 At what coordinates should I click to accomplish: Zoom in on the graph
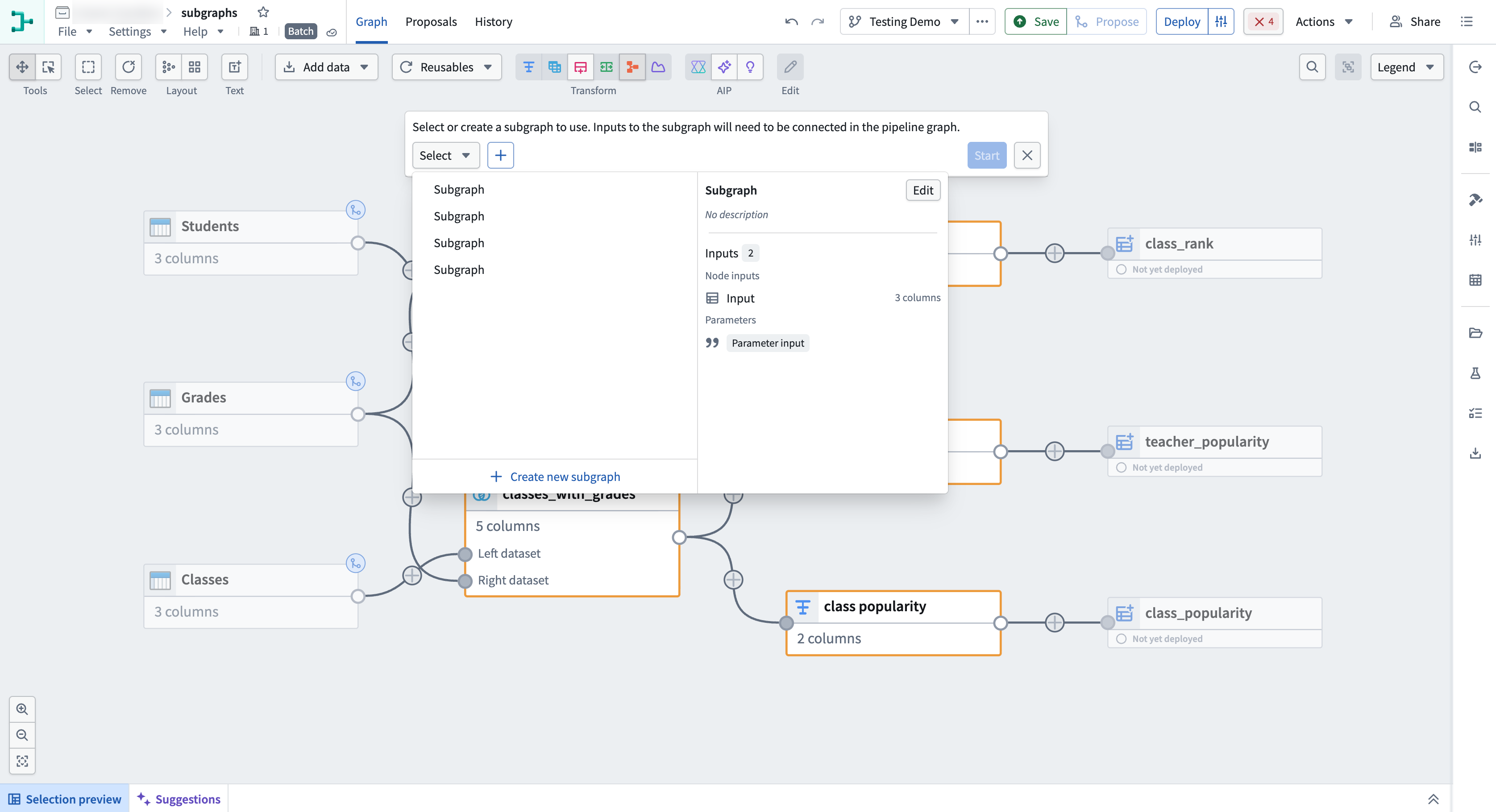tap(22, 708)
